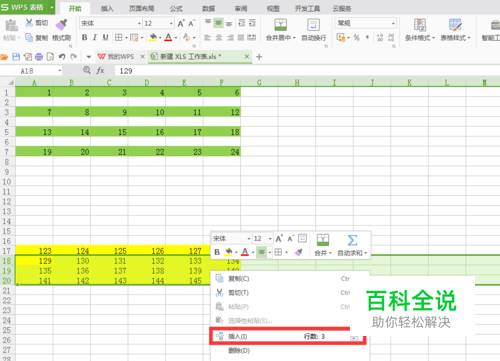Open Conditional Formatting (条件格式) menu
This screenshot has height=361, width=500.
coord(420,30)
